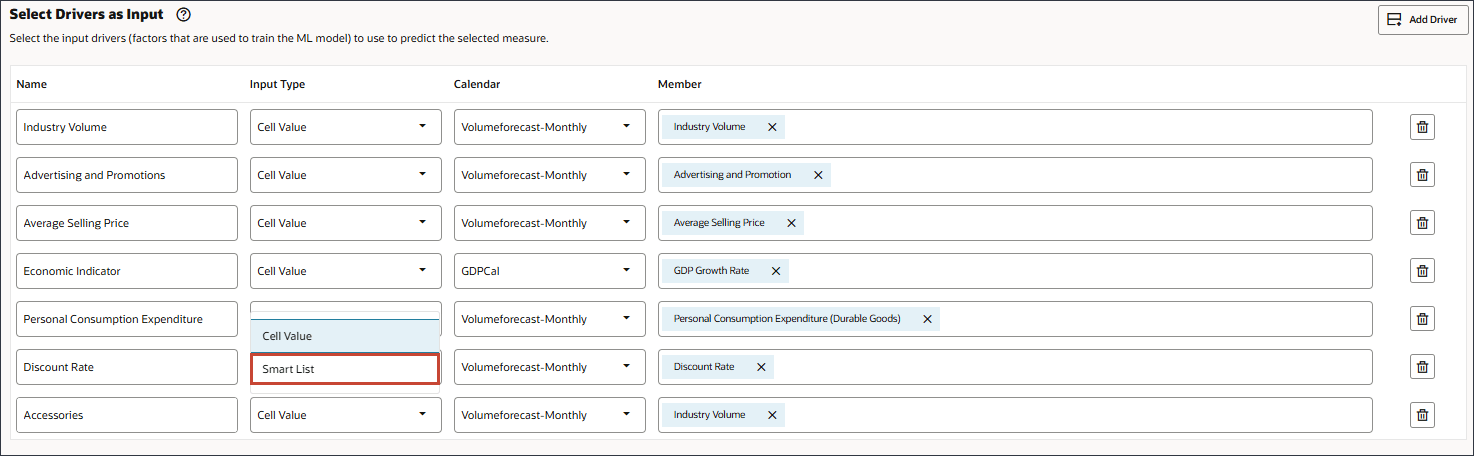The image size is (1474, 456).
Task: Delete the Industry Volume driver row
Action: [x=1422, y=127]
